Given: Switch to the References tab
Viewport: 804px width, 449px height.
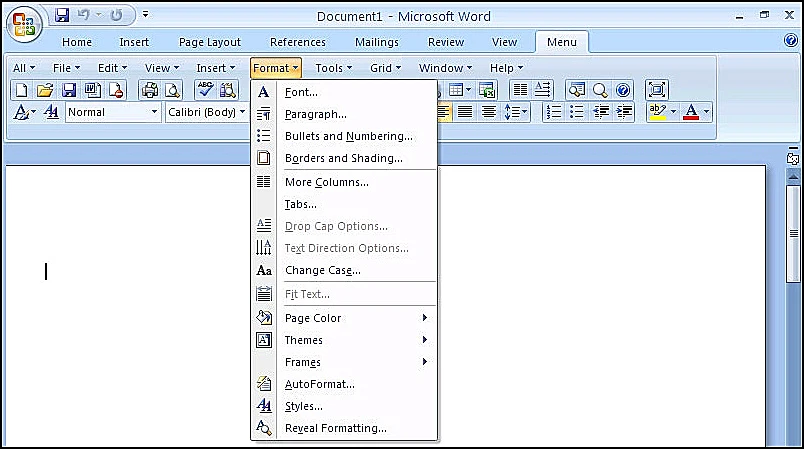Looking at the screenshot, I should [298, 42].
